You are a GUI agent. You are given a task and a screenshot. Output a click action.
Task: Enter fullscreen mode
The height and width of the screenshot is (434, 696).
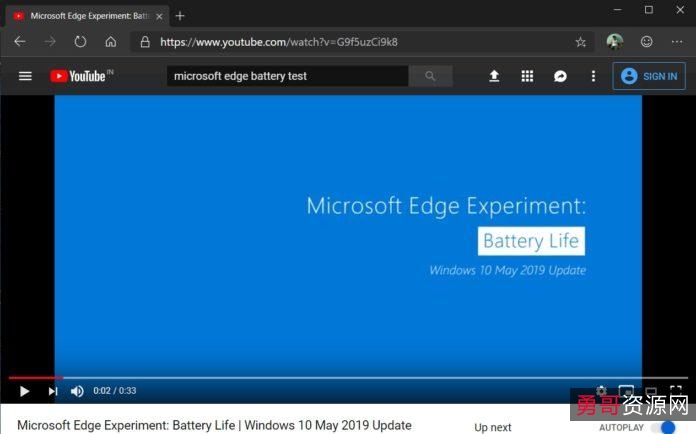pyautogui.click(x=676, y=391)
